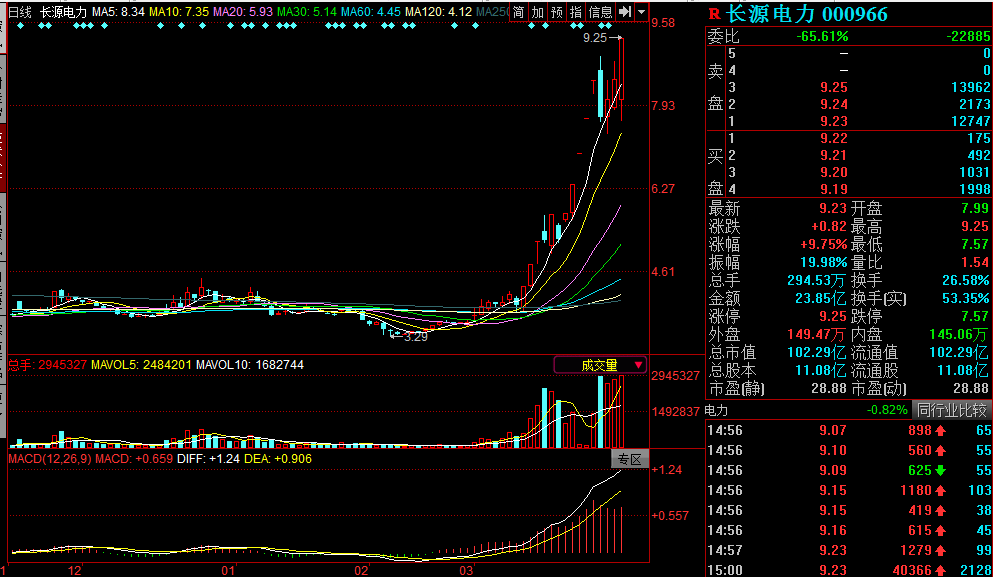
Task: Click the DEA: +0.906 value
Action: click(x=278, y=459)
